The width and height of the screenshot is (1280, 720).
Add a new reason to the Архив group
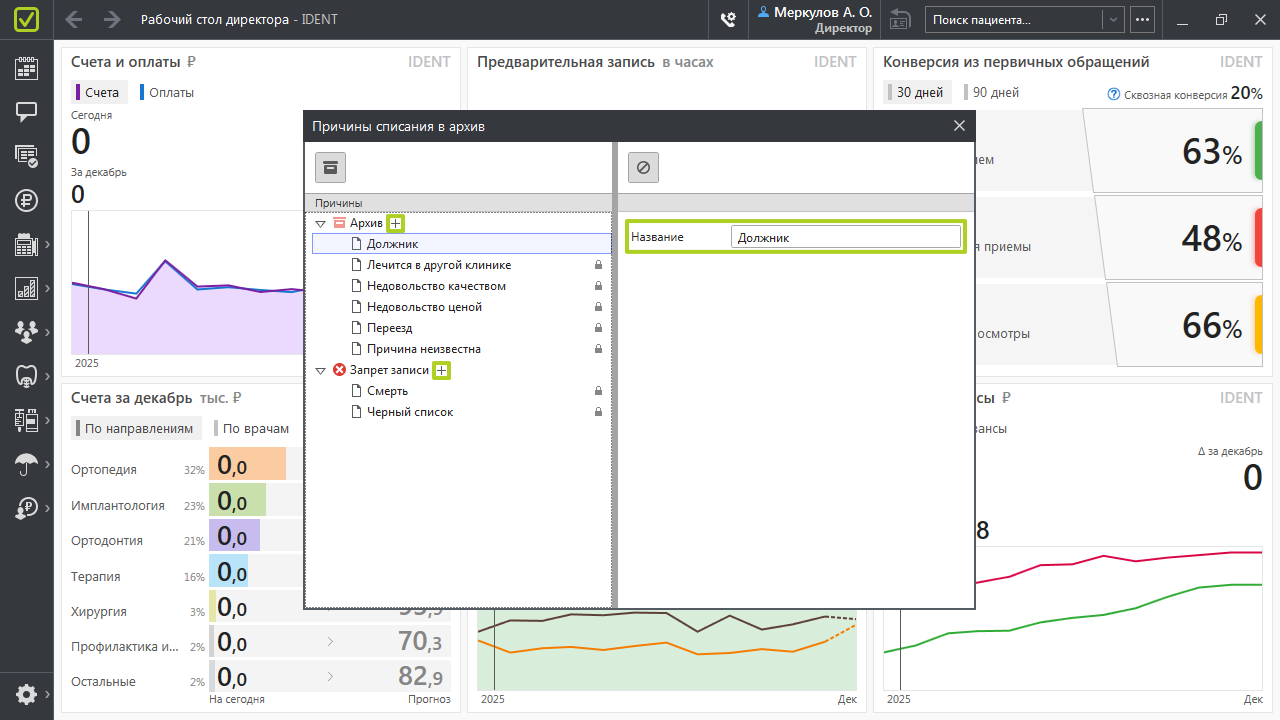[x=396, y=223]
